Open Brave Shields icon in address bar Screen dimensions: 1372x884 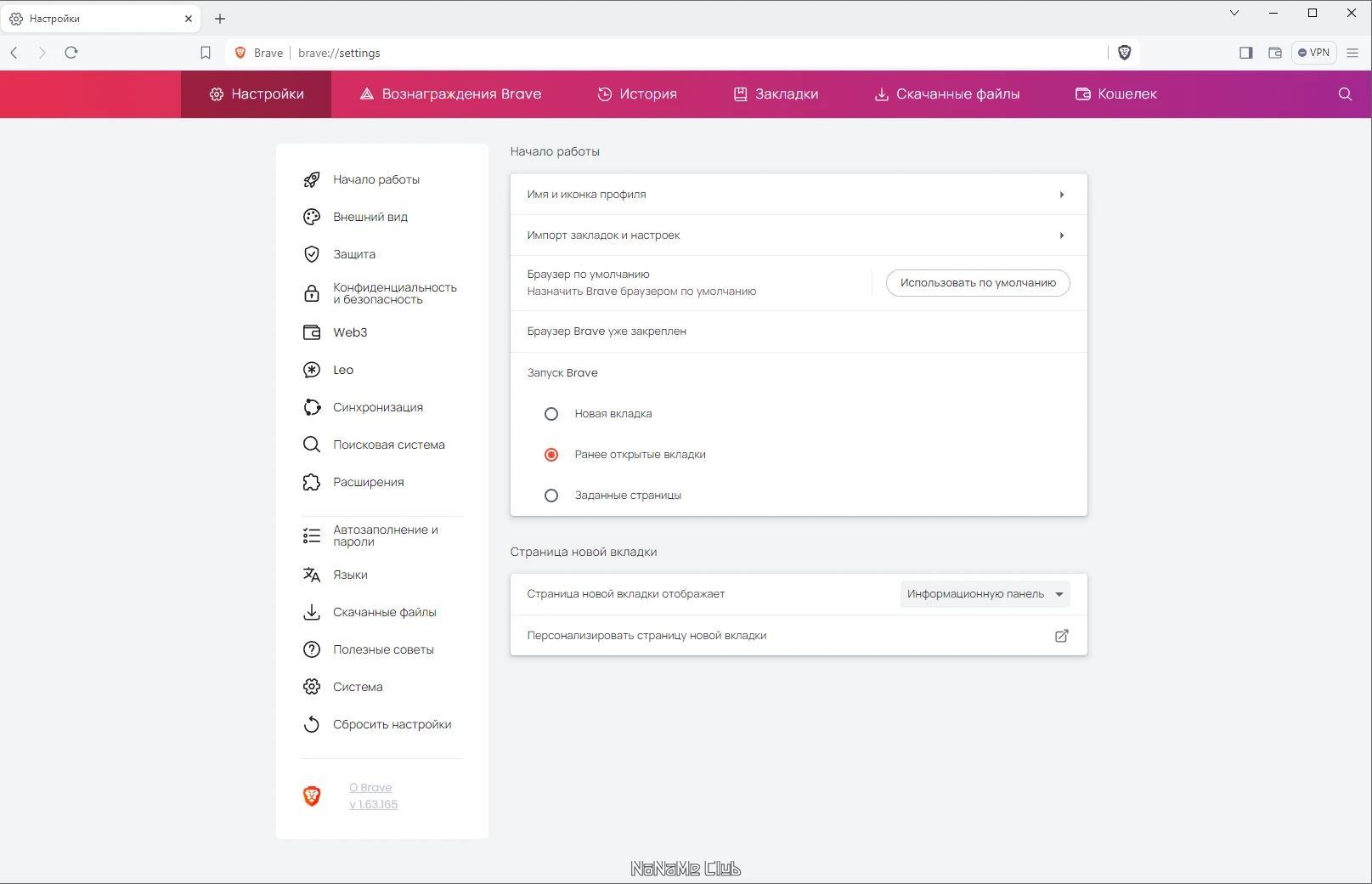point(1124,53)
